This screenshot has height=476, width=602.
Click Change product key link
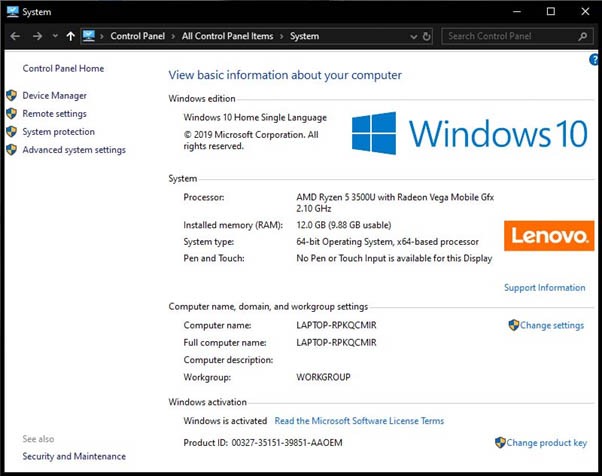pyautogui.click(x=546, y=443)
